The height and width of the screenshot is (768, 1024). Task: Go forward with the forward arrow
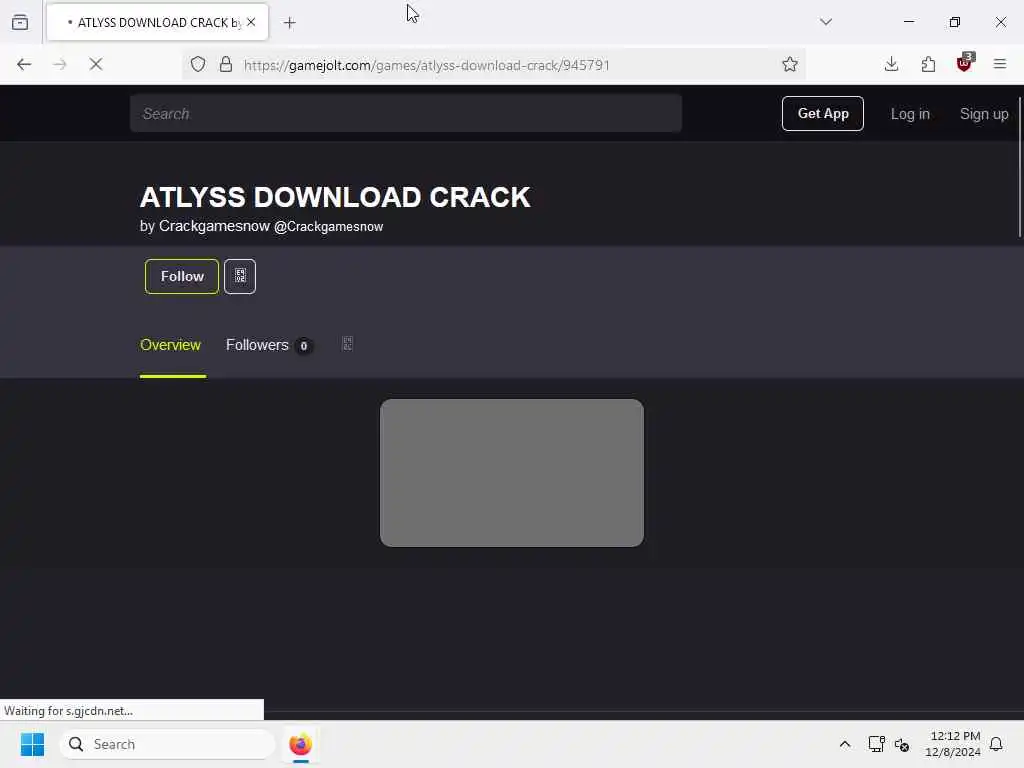click(60, 64)
